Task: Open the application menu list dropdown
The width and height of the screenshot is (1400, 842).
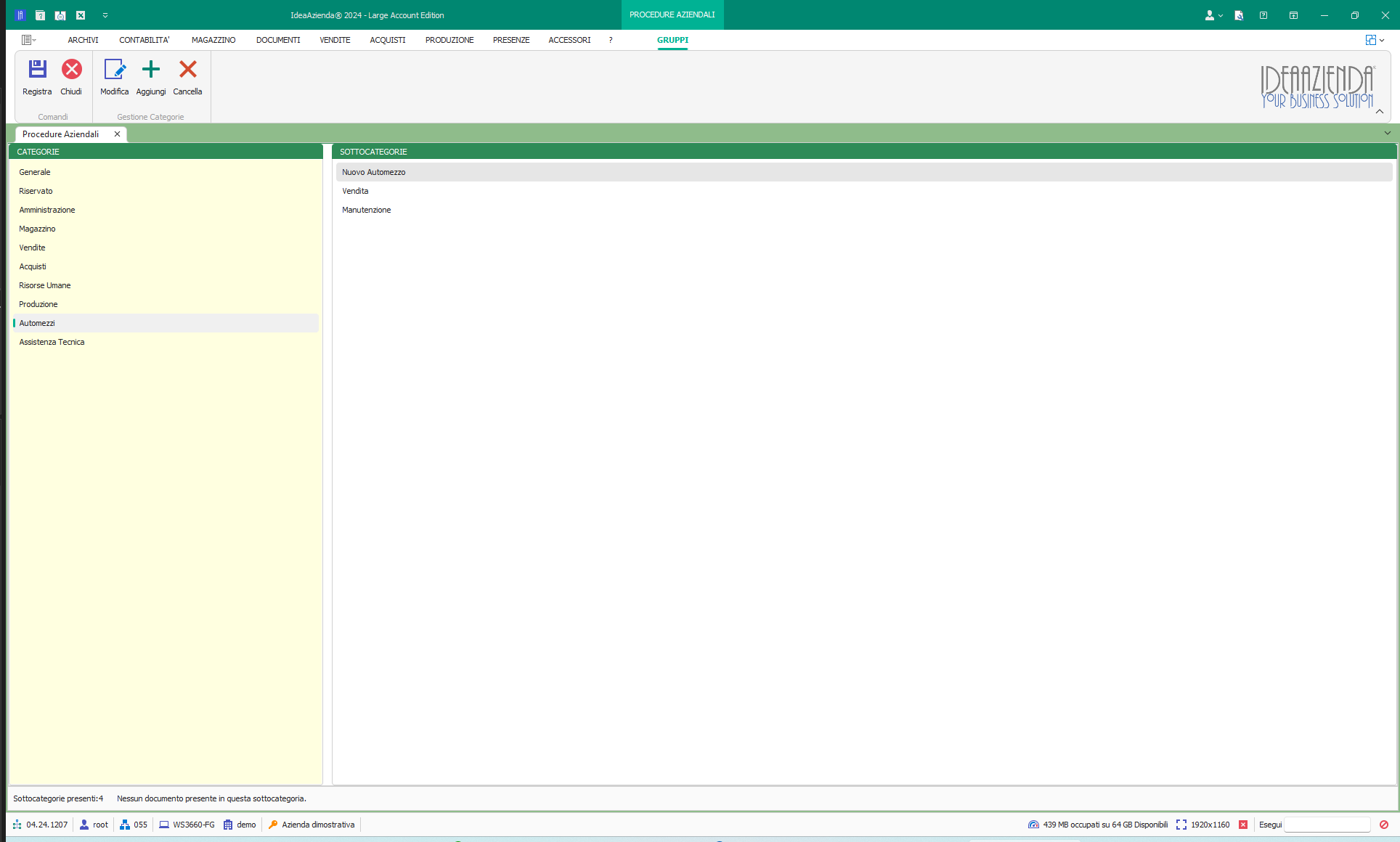Action: (x=29, y=40)
